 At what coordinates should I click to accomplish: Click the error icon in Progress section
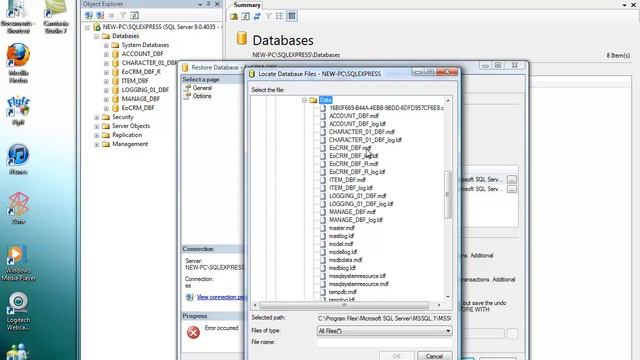pyautogui.click(x=193, y=332)
